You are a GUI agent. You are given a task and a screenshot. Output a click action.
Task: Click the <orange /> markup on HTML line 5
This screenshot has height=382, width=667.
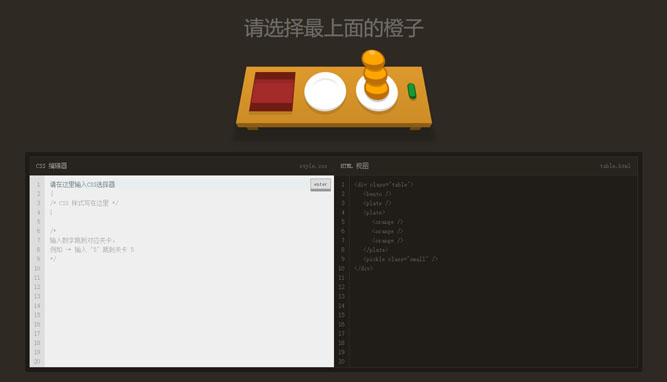click(387, 222)
